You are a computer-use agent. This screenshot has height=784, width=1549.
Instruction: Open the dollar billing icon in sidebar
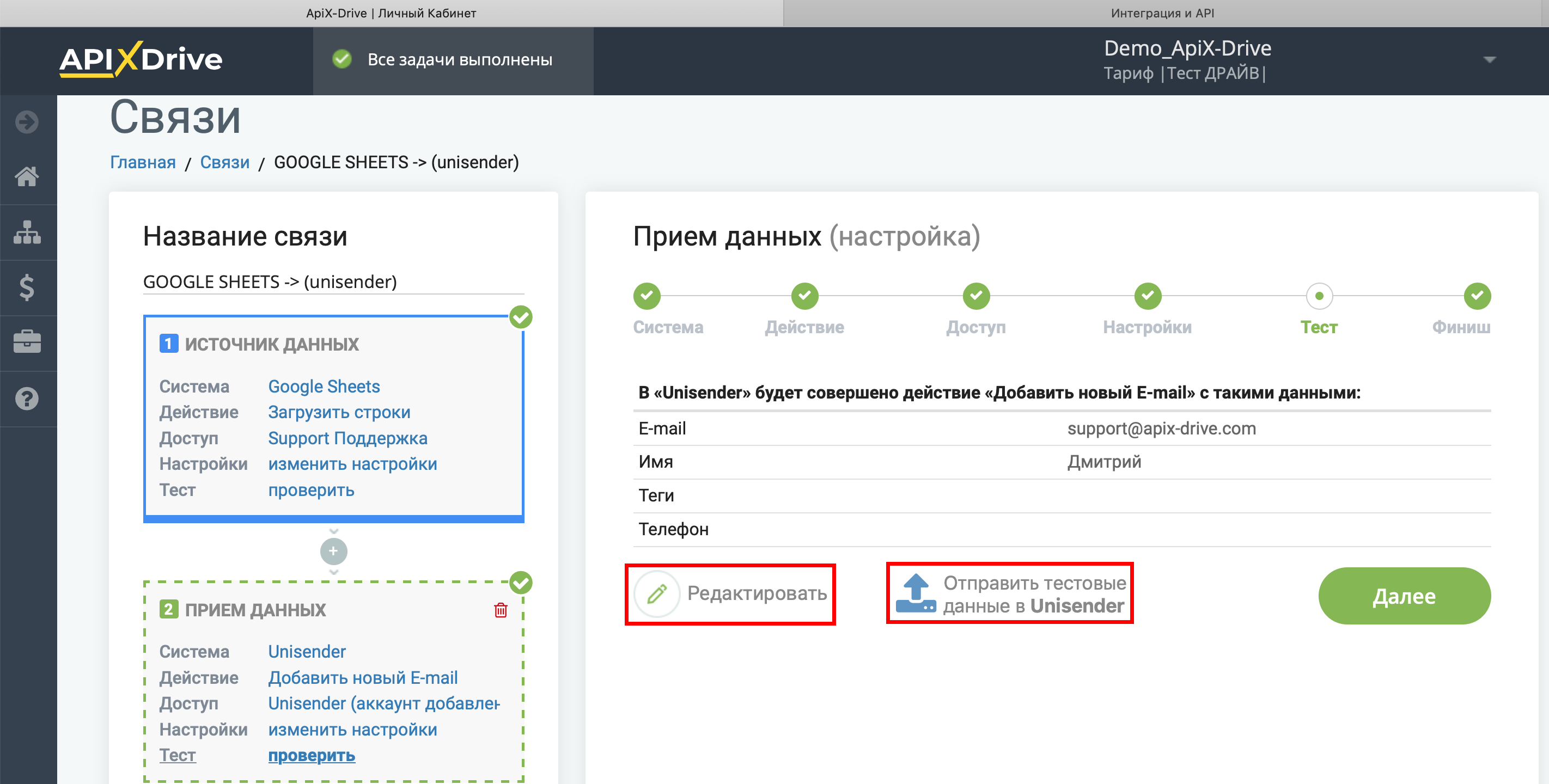click(27, 287)
